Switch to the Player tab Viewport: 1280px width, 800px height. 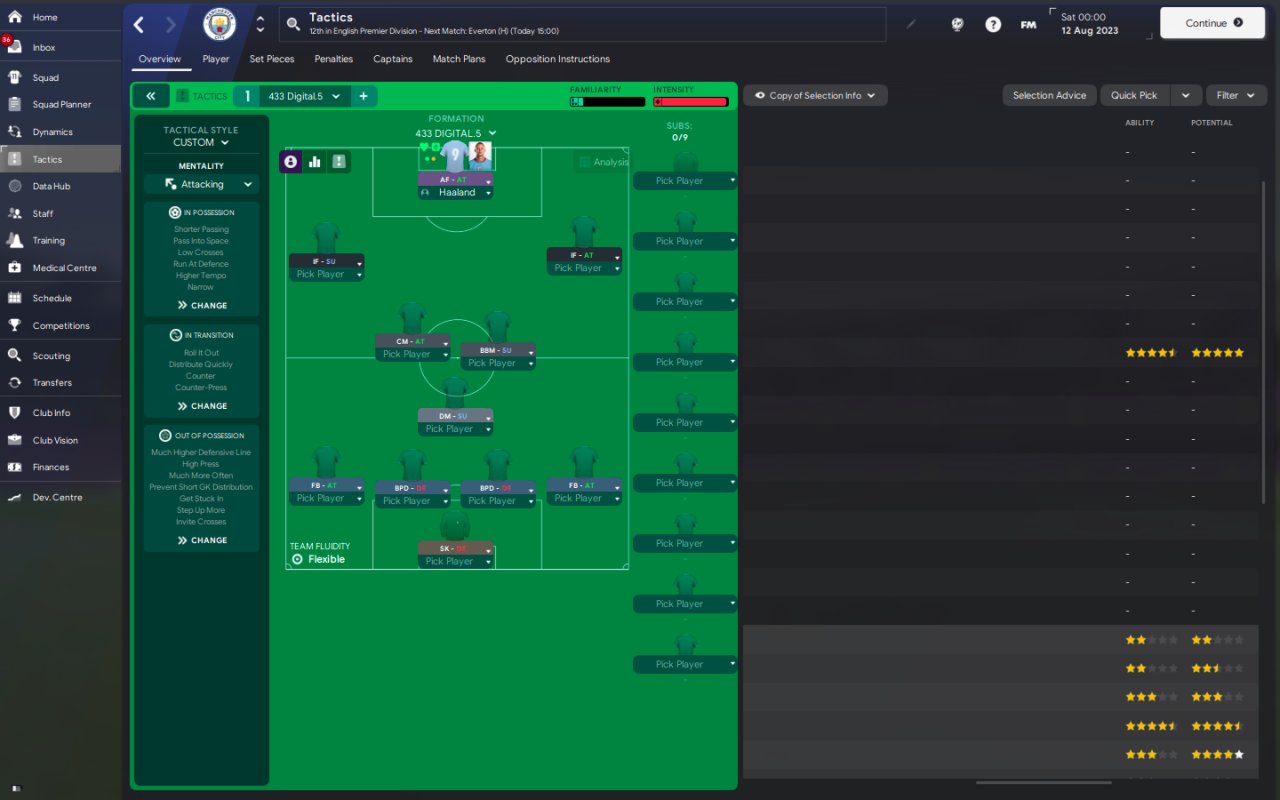coord(216,59)
